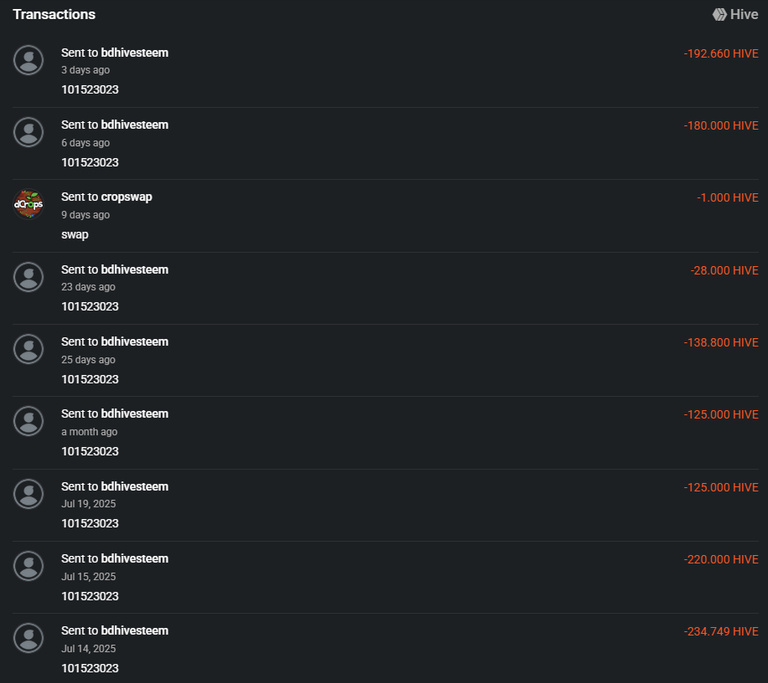The image size is (768, 683).
Task: Click the -234.749 HIVE amount
Action: coord(721,632)
